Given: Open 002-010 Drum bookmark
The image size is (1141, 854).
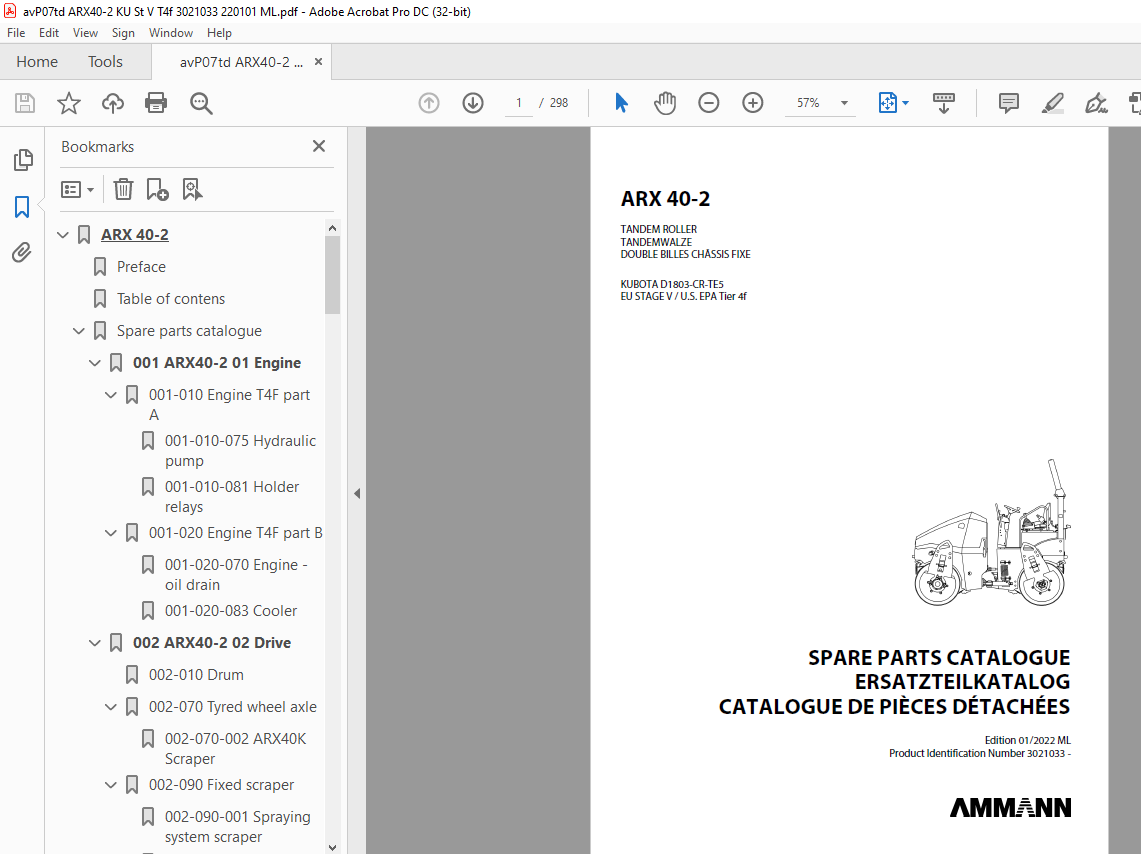Looking at the screenshot, I should point(196,675).
